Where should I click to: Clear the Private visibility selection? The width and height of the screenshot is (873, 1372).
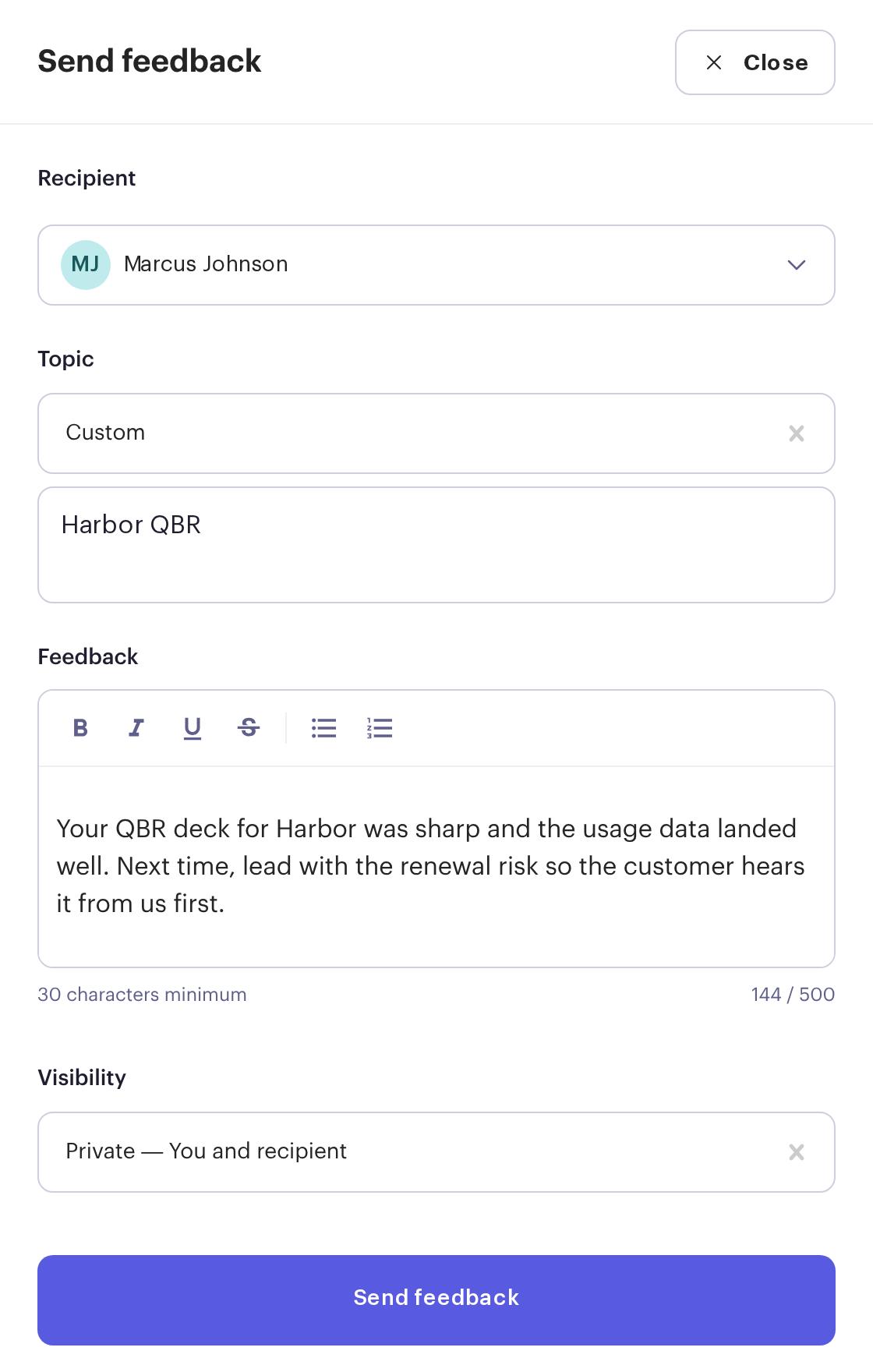point(797,1152)
